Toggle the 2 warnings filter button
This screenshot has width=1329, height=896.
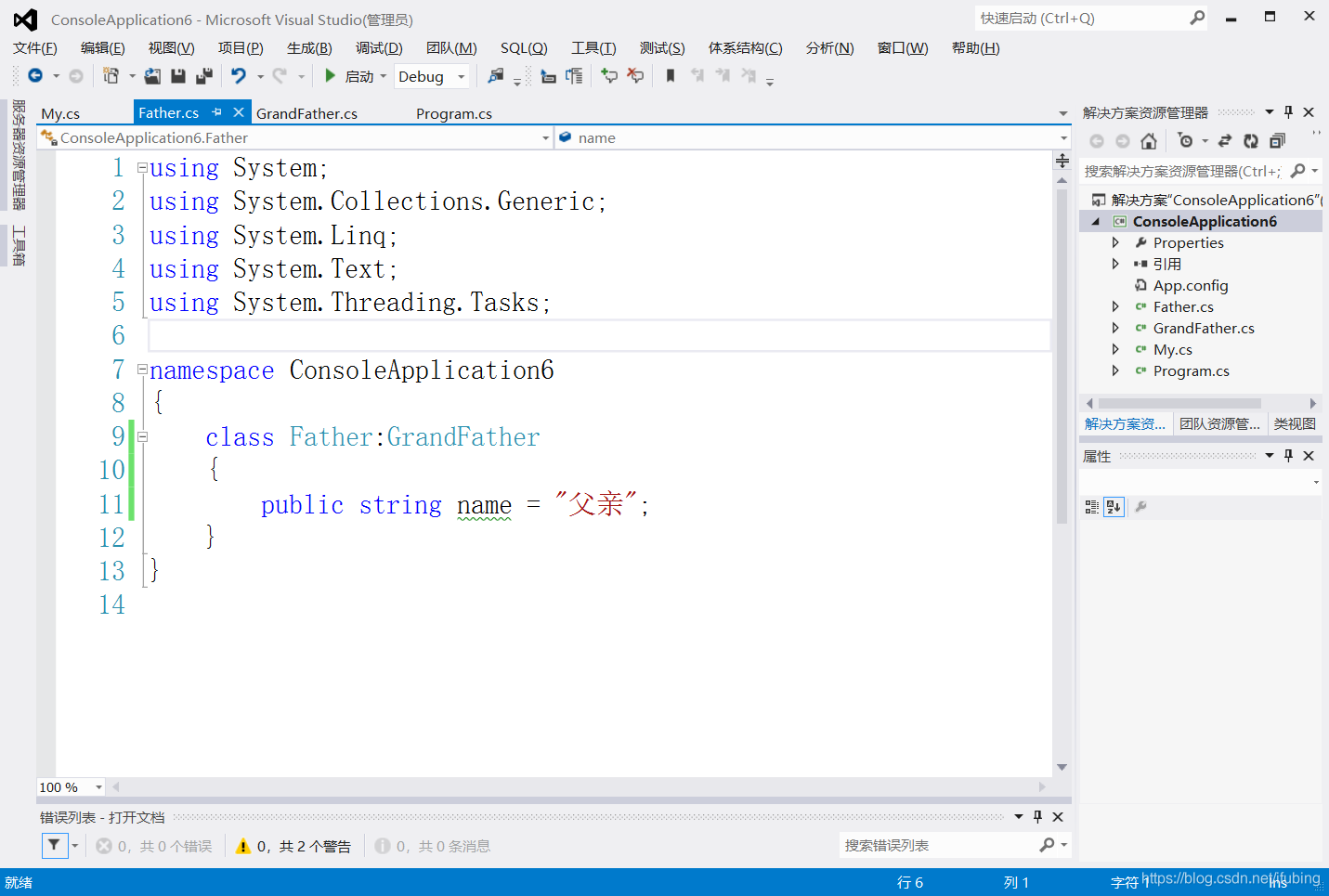293,846
